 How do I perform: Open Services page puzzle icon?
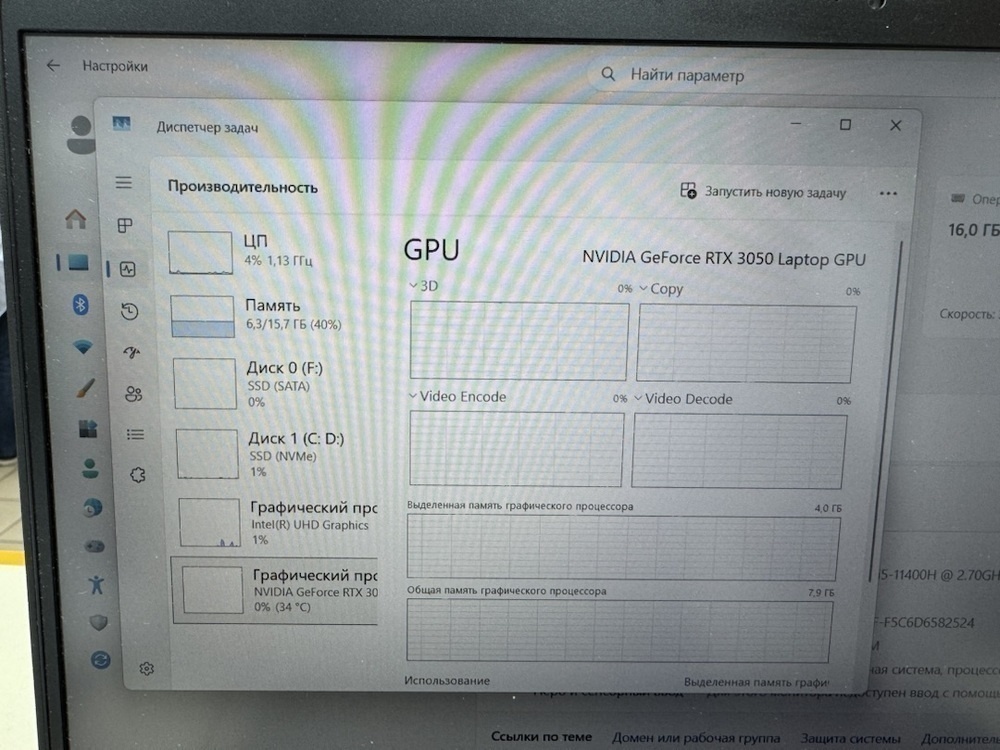(x=138, y=474)
